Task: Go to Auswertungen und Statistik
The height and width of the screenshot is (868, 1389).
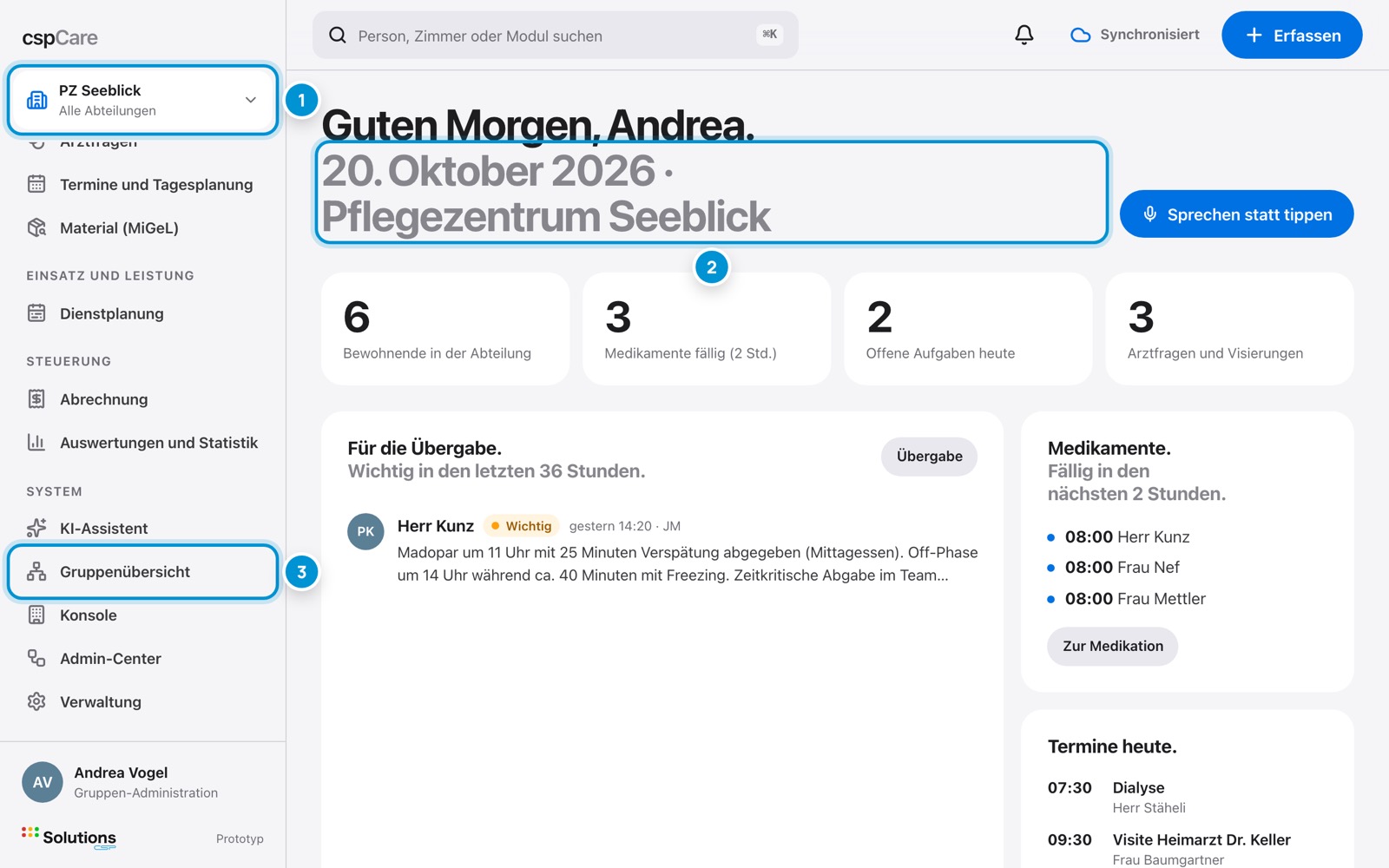Action: point(143,443)
